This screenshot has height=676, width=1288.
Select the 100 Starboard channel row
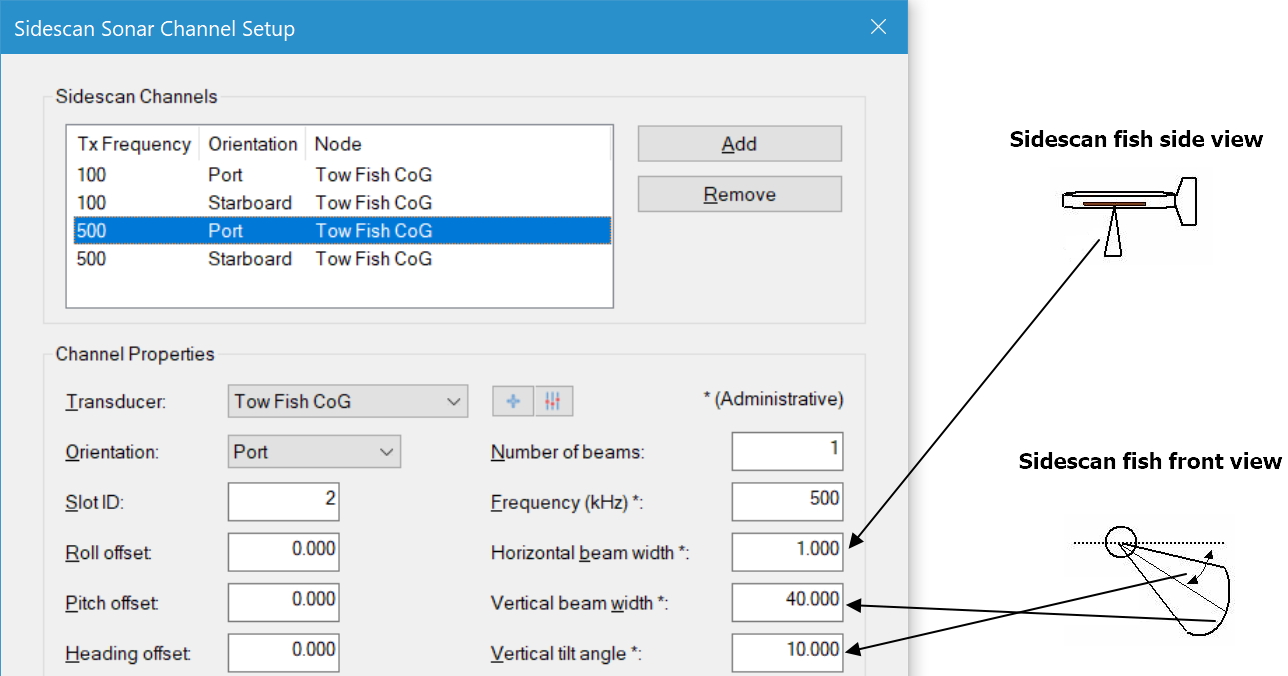(x=340, y=203)
